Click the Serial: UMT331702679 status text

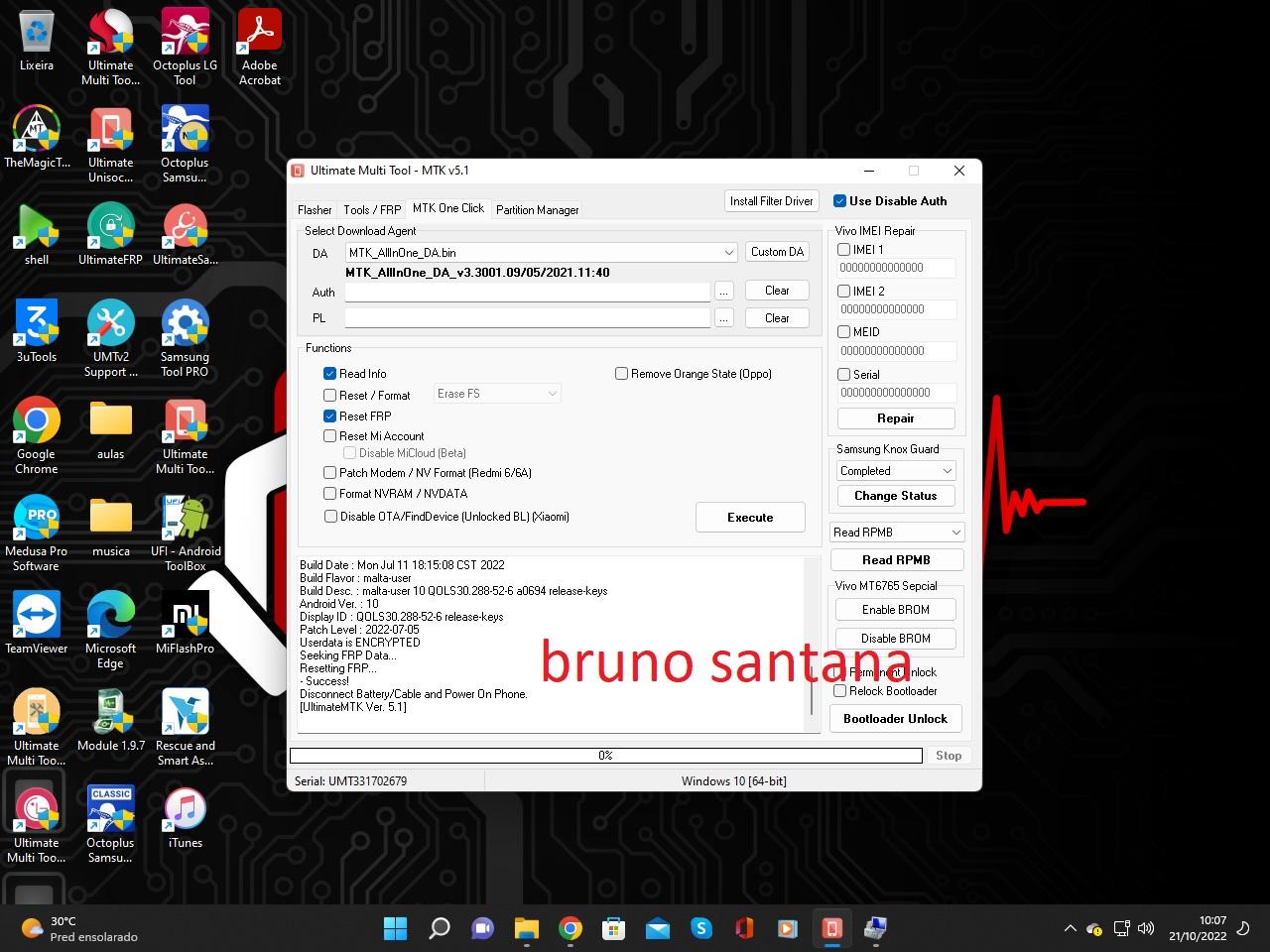(x=350, y=781)
